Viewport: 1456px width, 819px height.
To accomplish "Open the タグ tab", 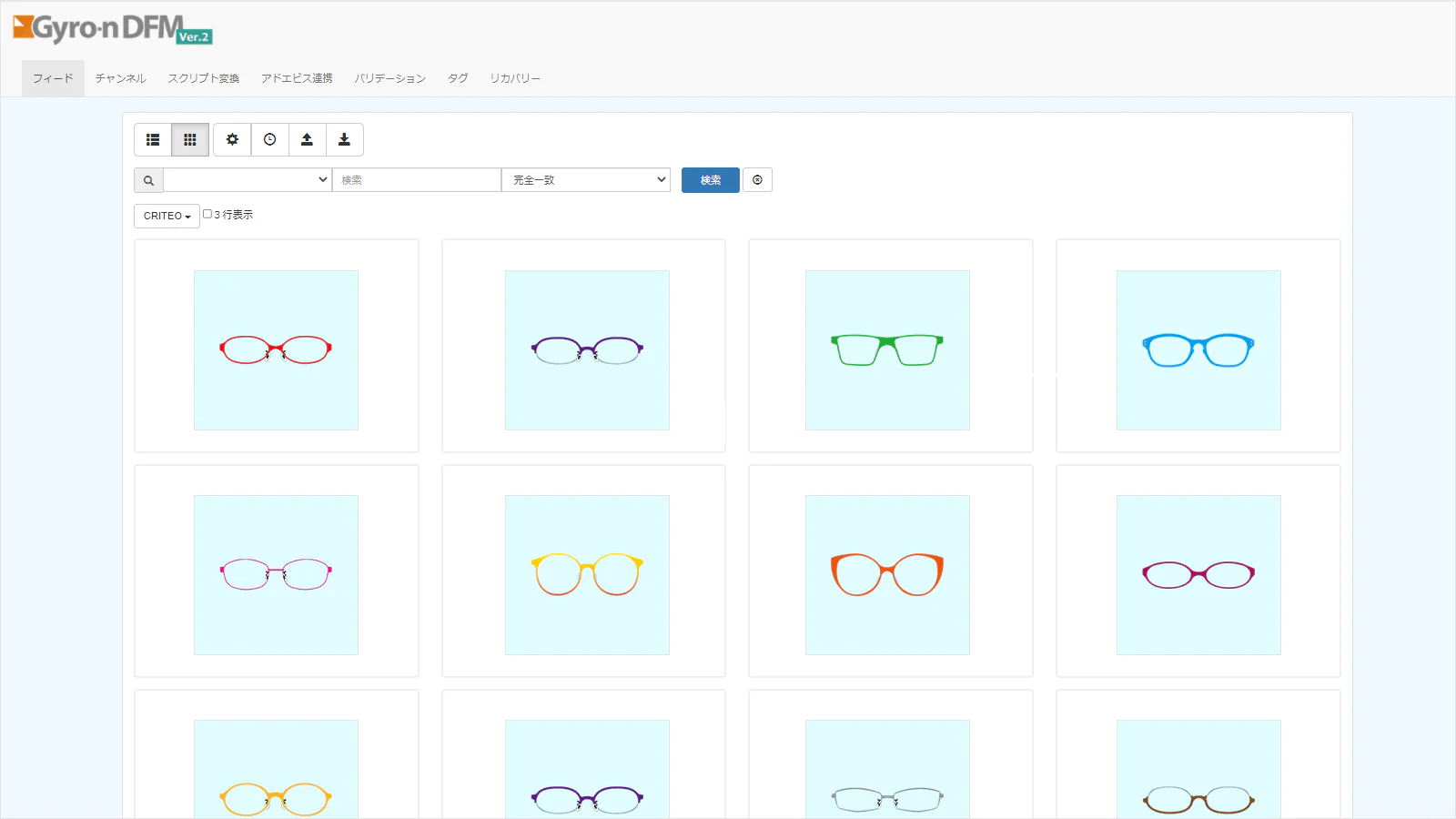I will pos(458,78).
